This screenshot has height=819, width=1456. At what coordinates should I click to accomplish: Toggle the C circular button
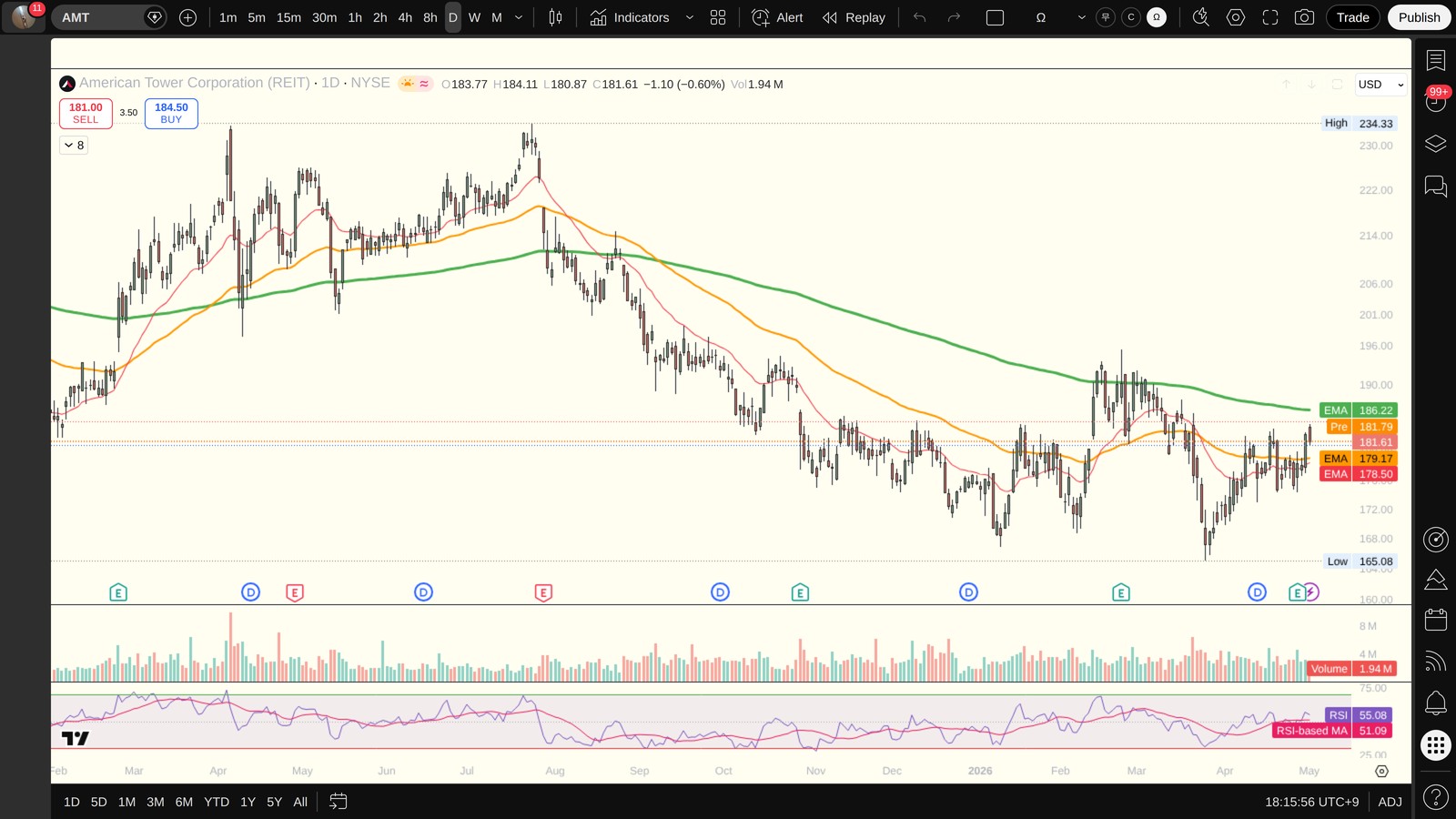1131,17
